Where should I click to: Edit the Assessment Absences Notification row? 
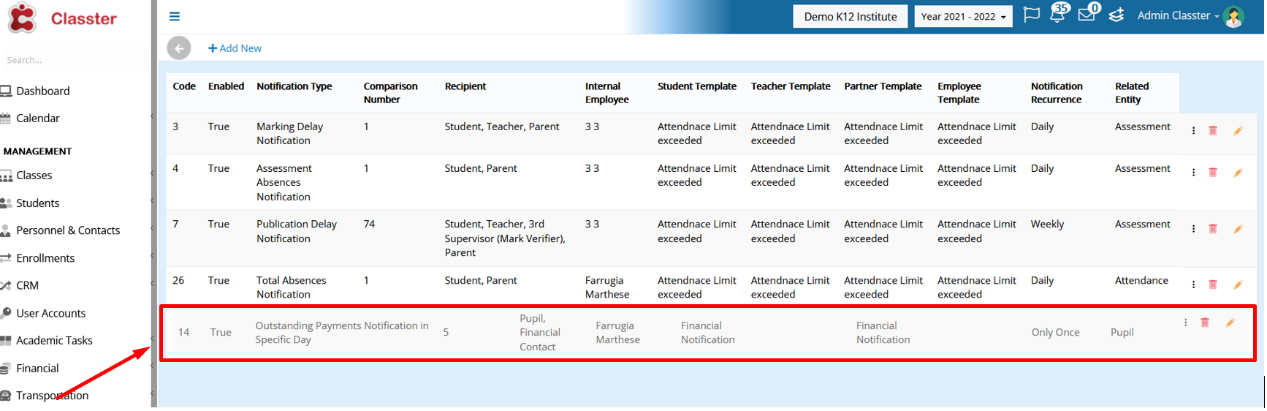[1237, 173]
